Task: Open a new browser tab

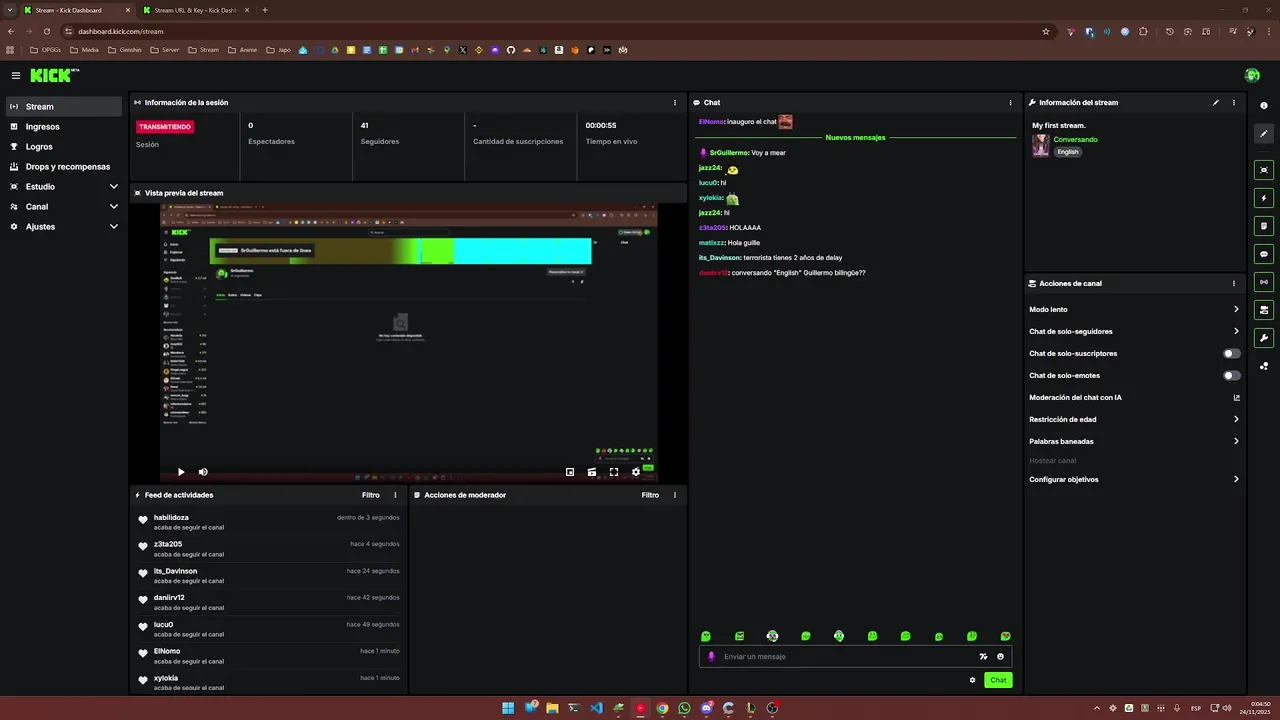Action: pyautogui.click(x=265, y=10)
